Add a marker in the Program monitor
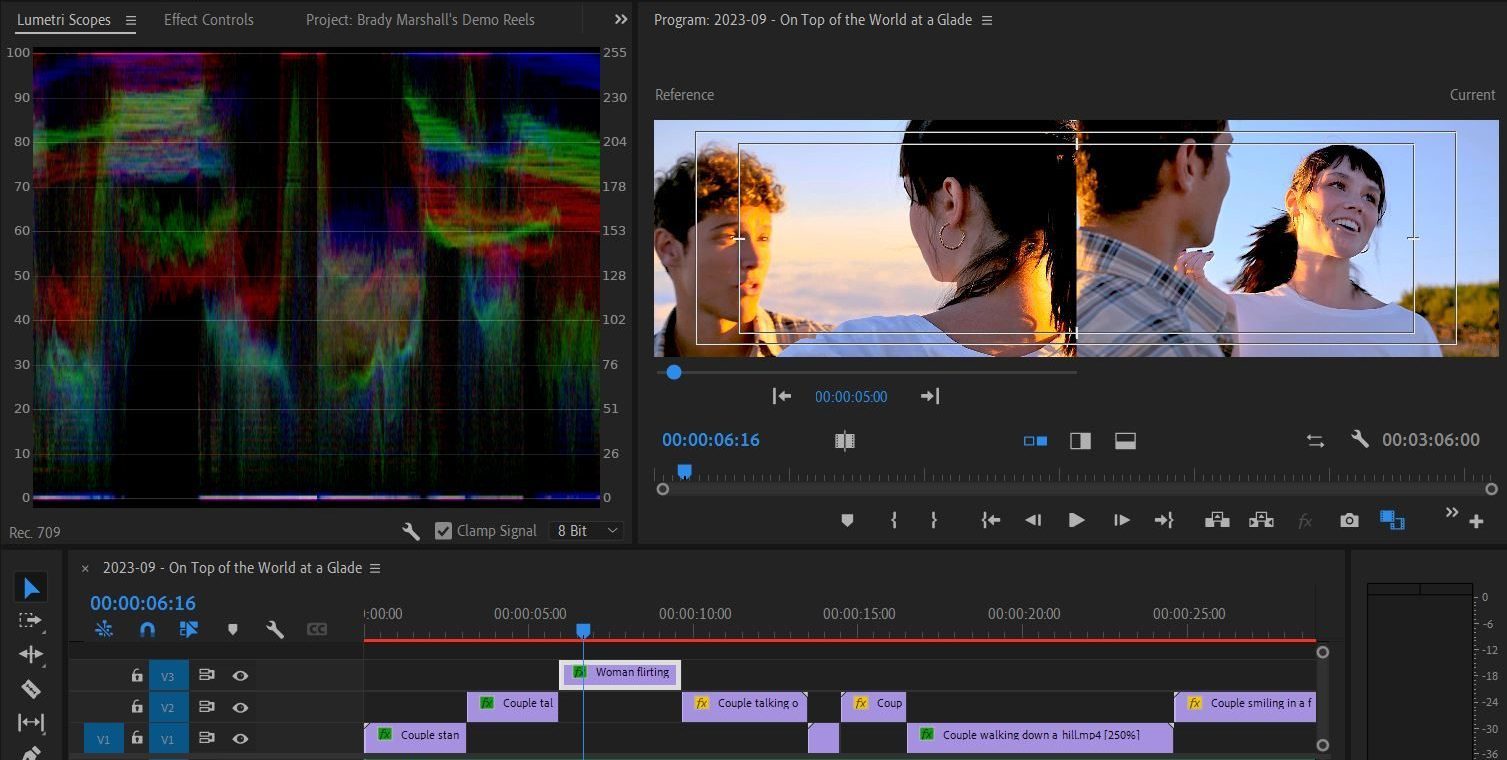This screenshot has height=760, width=1507. (x=847, y=520)
